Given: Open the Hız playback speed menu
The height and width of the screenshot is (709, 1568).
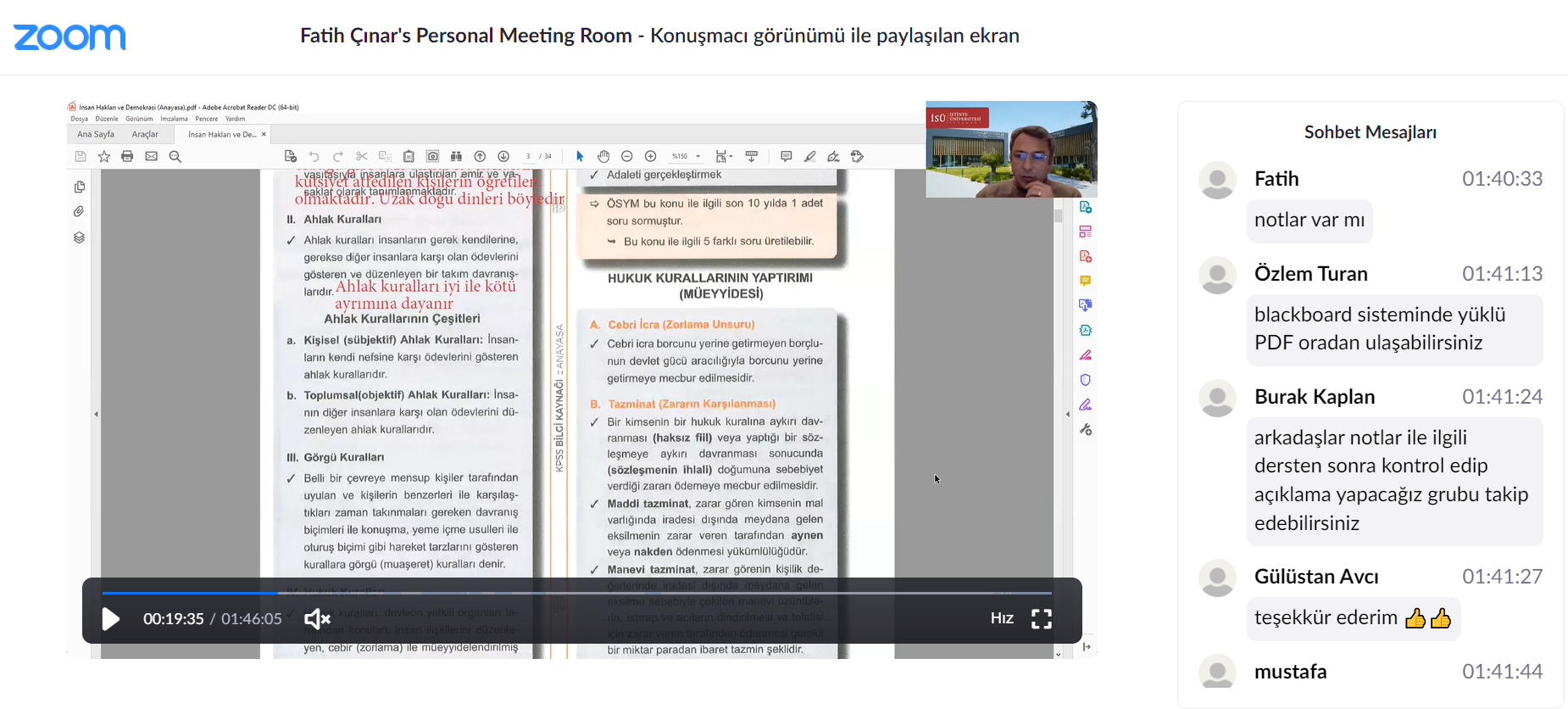Looking at the screenshot, I should (x=1002, y=619).
